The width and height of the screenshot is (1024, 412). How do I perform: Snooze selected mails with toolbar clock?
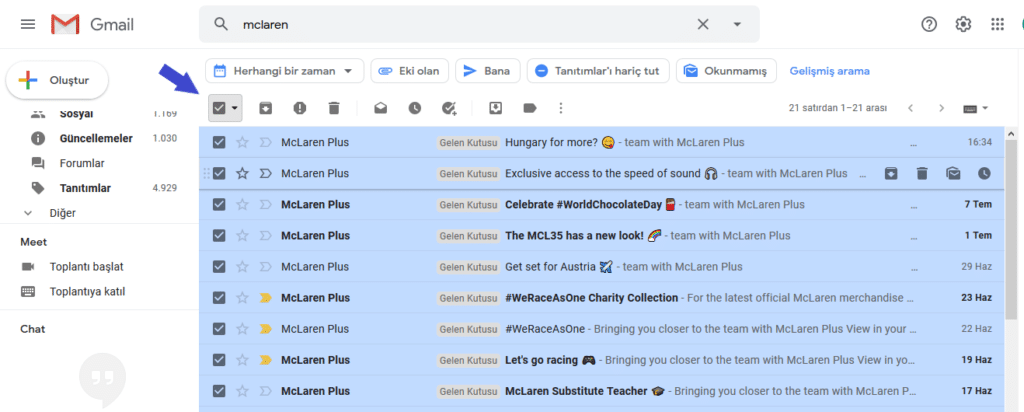415,108
